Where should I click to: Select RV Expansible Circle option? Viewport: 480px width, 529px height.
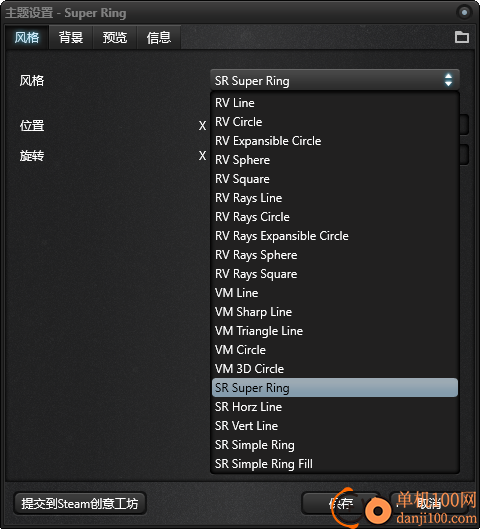334,141
